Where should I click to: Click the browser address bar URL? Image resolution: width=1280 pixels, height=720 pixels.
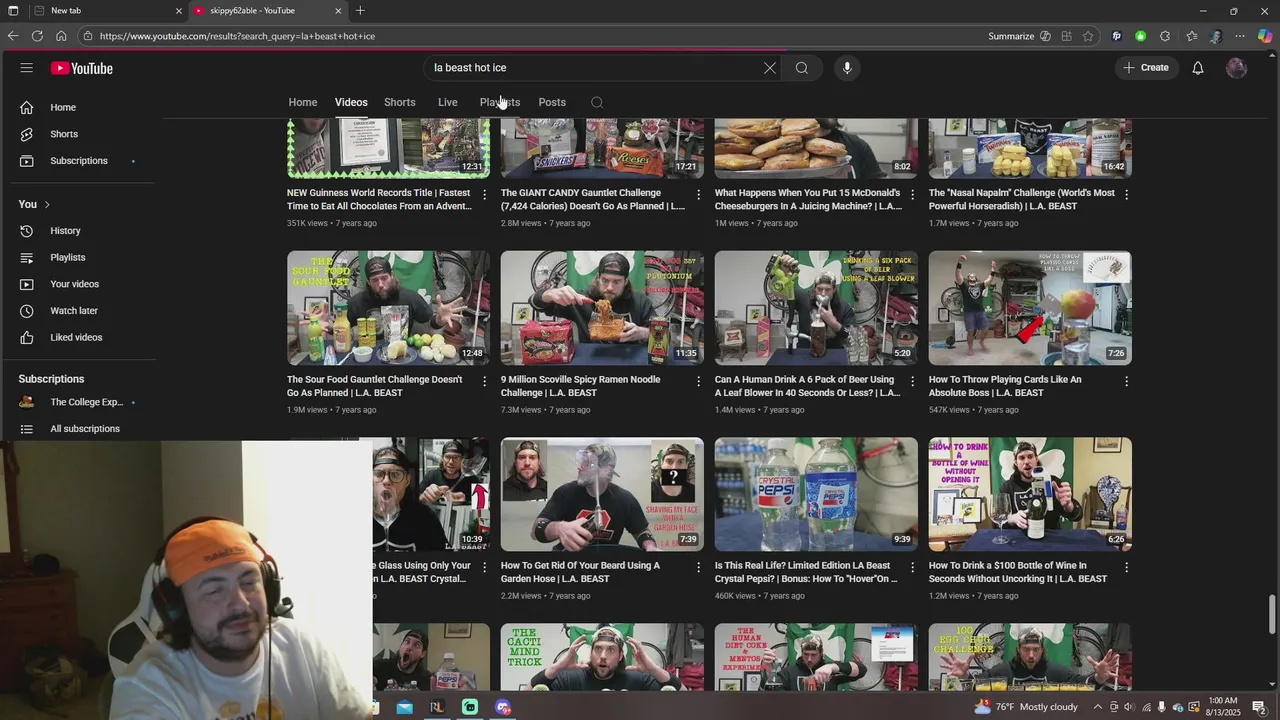click(238, 36)
